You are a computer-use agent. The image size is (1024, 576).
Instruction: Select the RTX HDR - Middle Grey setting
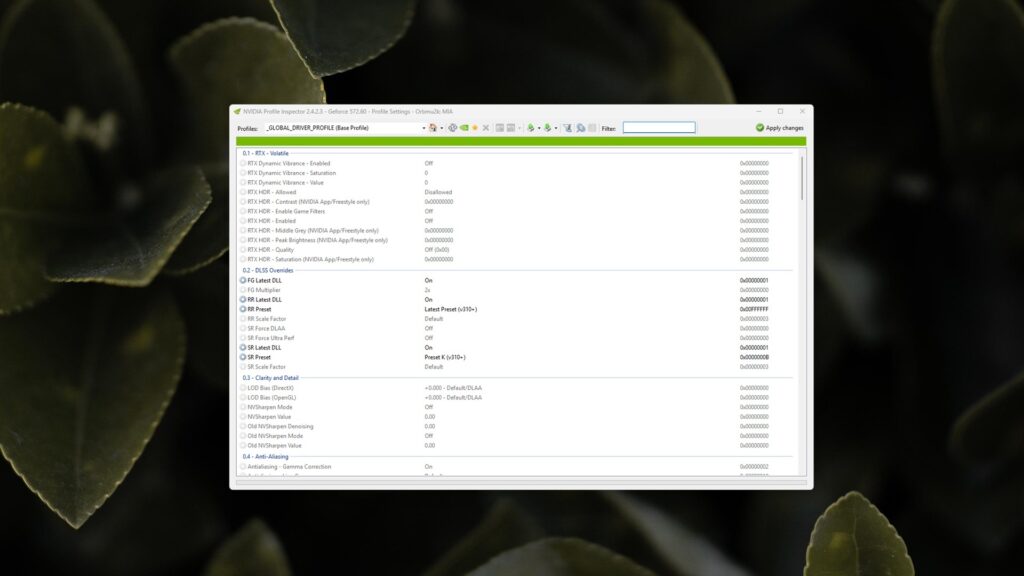(313, 231)
